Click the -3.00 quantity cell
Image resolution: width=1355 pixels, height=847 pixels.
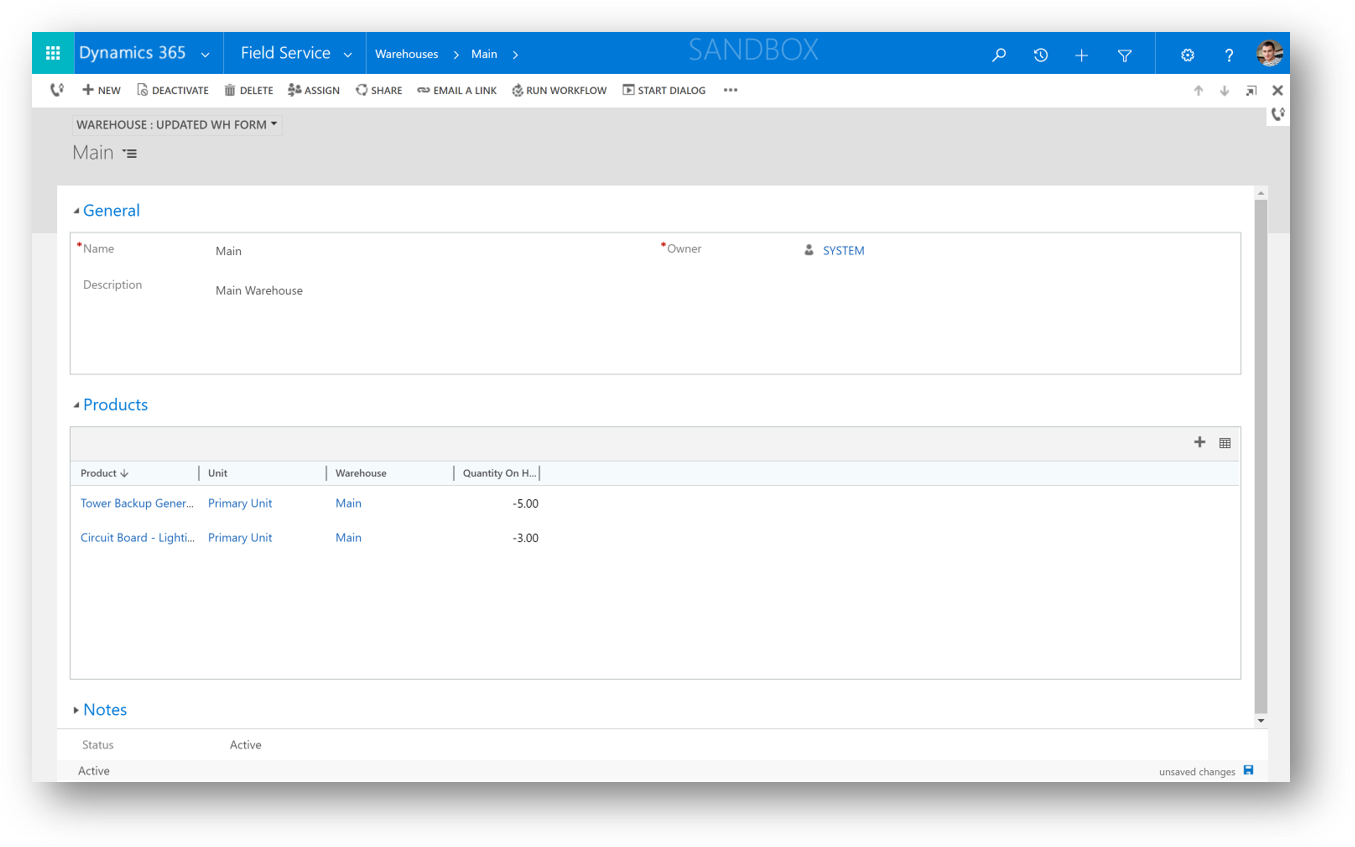(525, 537)
